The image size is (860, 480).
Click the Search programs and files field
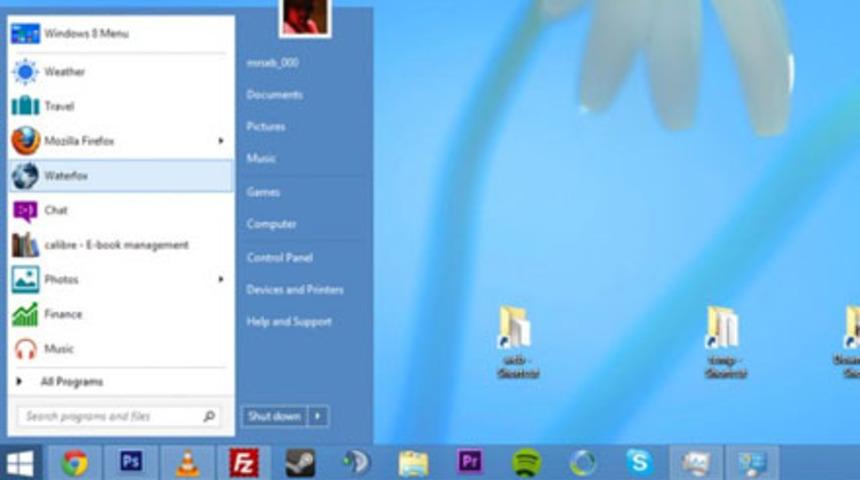(x=118, y=416)
